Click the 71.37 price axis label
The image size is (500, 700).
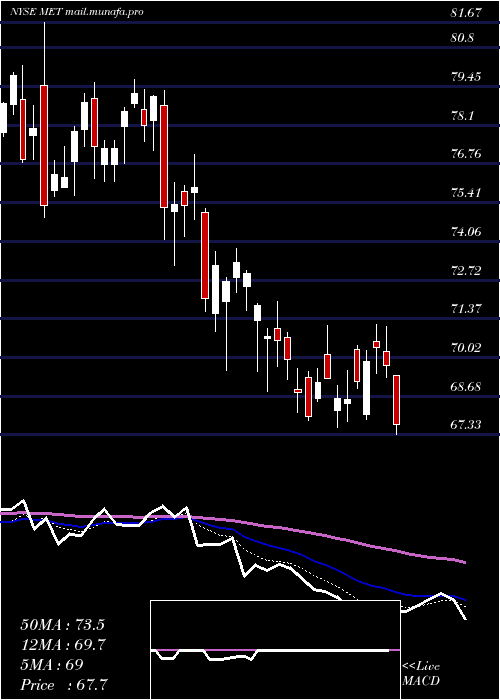[466, 308]
